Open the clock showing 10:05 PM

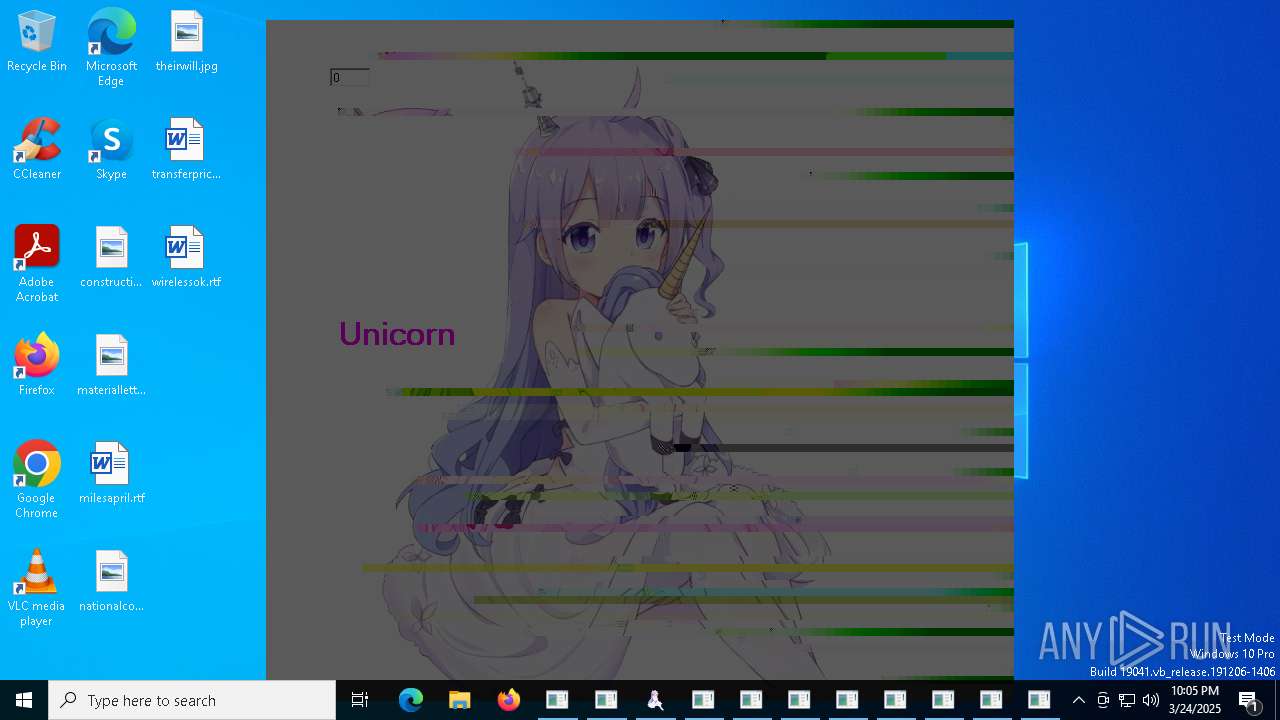coord(1195,700)
